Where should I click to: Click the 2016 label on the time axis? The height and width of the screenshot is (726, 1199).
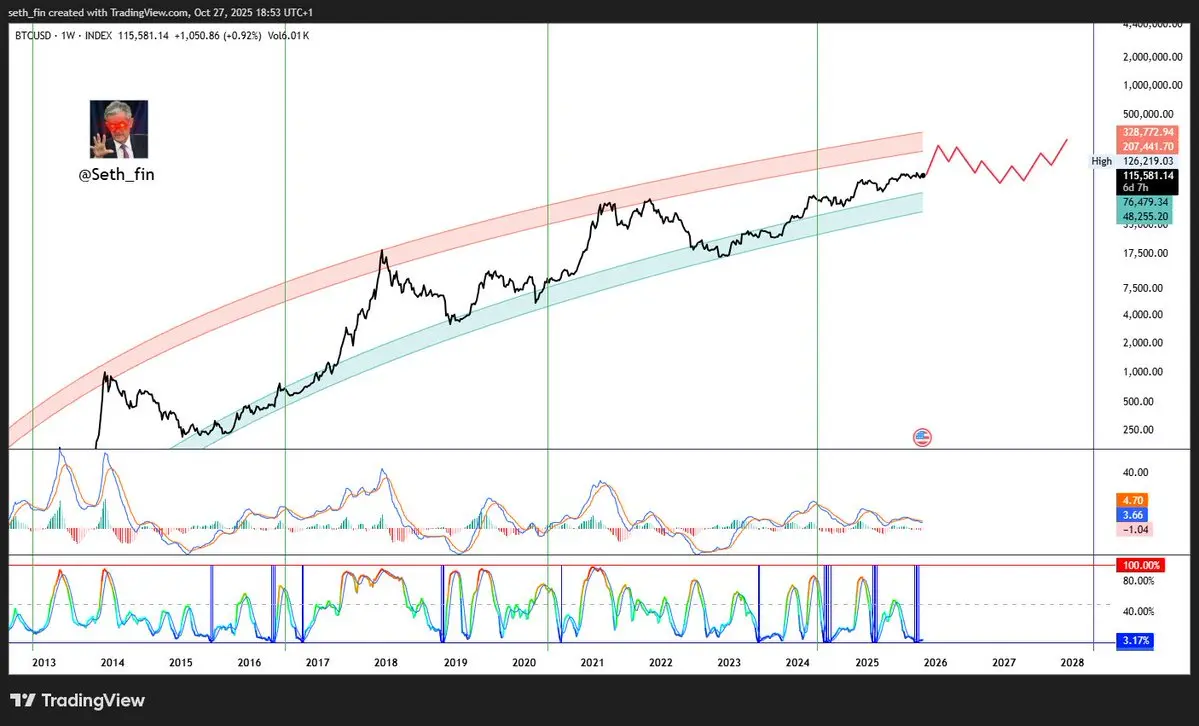(x=249, y=663)
